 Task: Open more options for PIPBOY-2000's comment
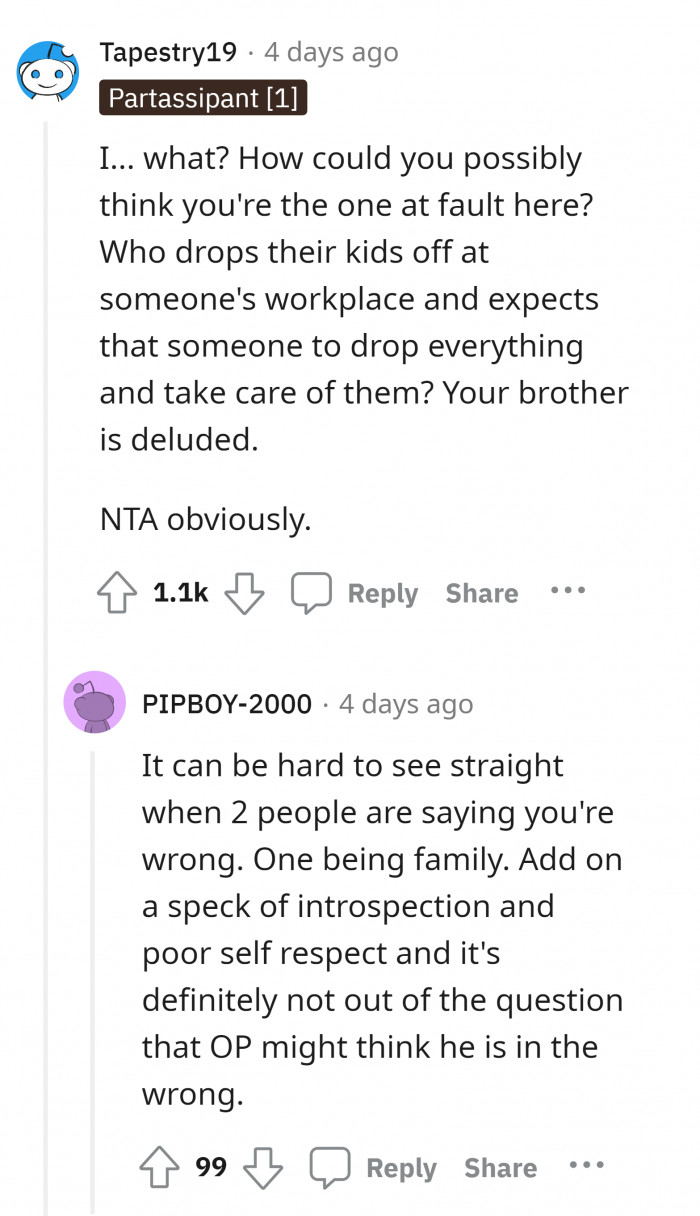click(x=586, y=1165)
